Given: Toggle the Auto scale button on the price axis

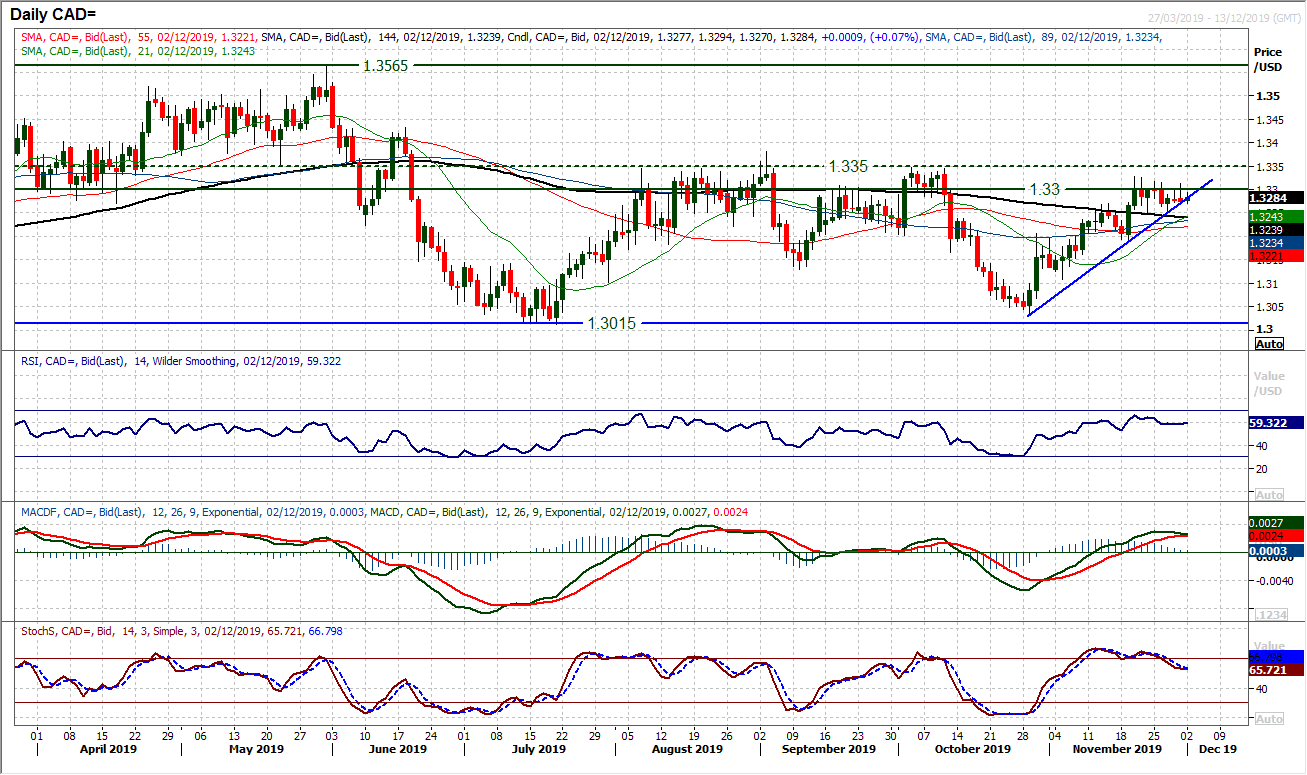Looking at the screenshot, I should pyautogui.click(x=1269, y=344).
